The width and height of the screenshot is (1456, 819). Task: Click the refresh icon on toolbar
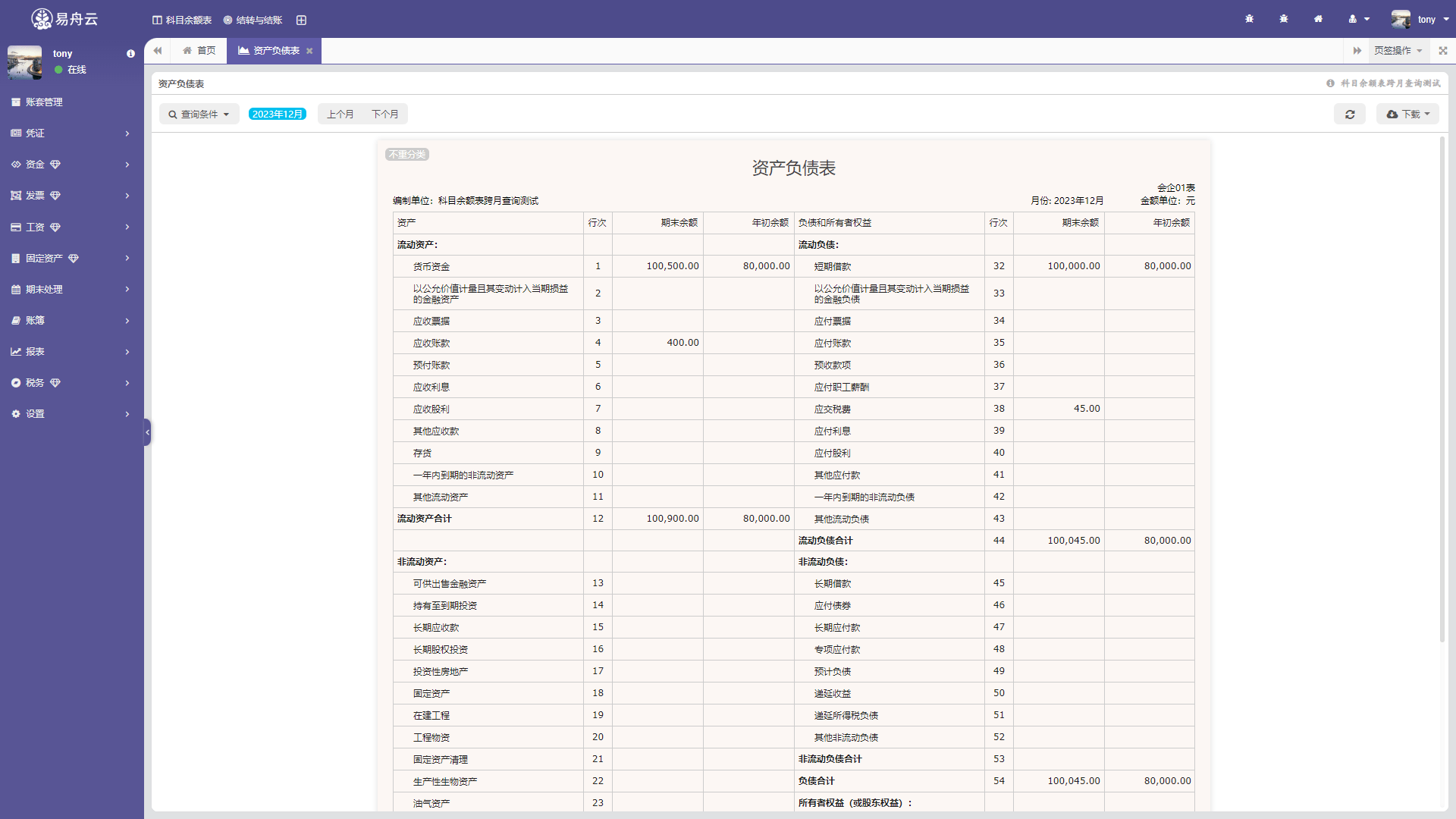click(1351, 114)
